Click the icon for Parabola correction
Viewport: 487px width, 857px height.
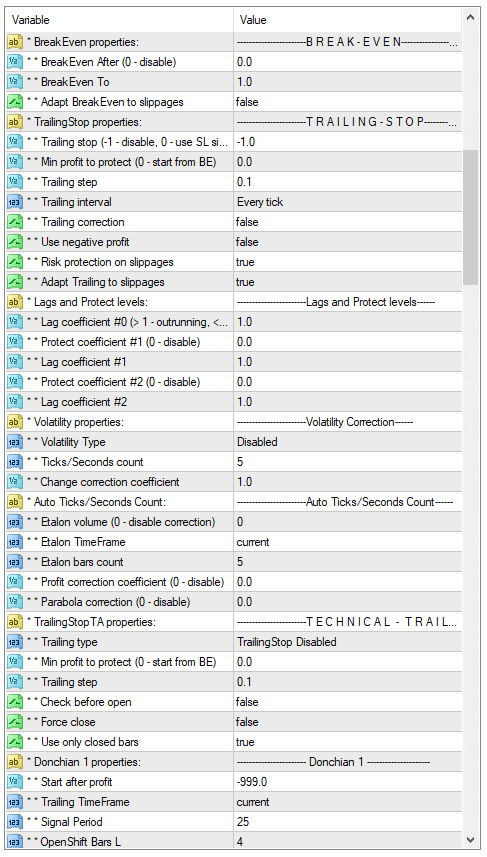click(x=15, y=602)
